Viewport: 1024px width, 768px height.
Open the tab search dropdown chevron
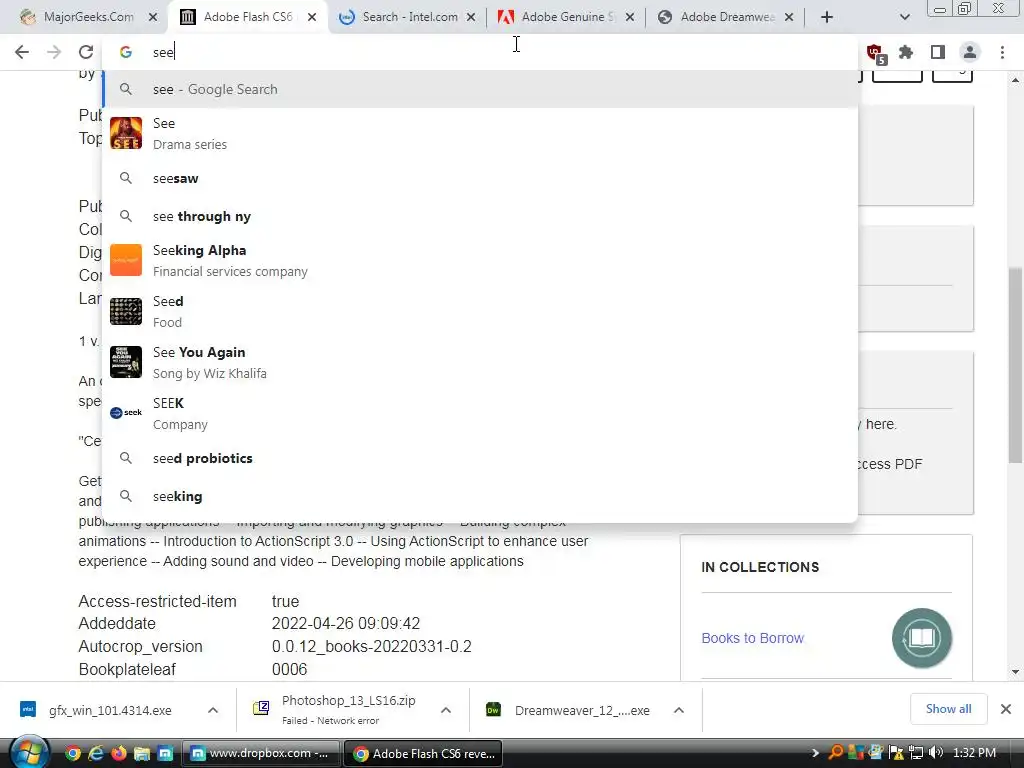click(x=904, y=17)
